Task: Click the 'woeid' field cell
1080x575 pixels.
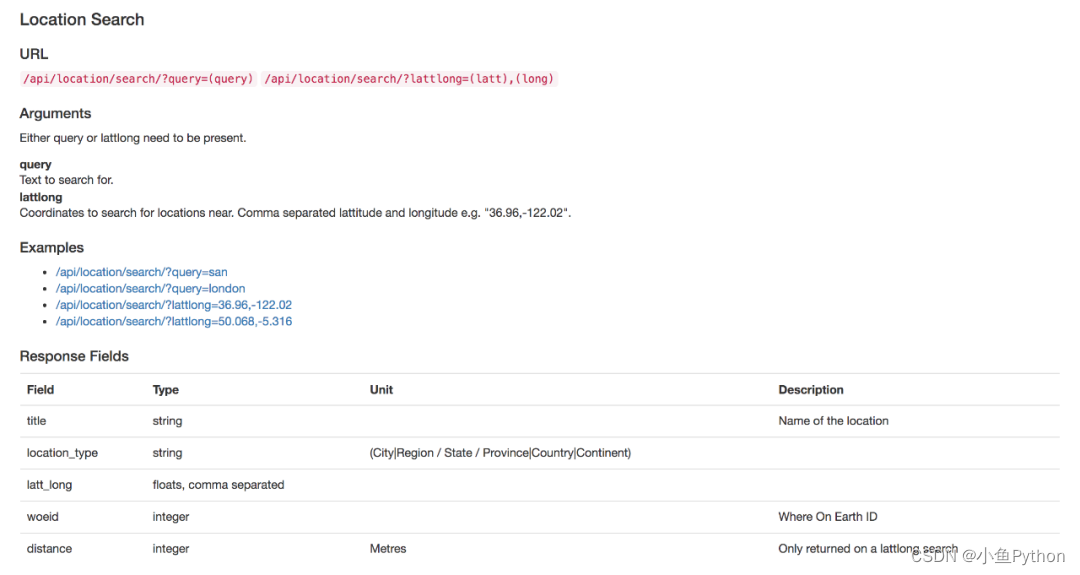Action: pyautogui.click(x=43, y=517)
